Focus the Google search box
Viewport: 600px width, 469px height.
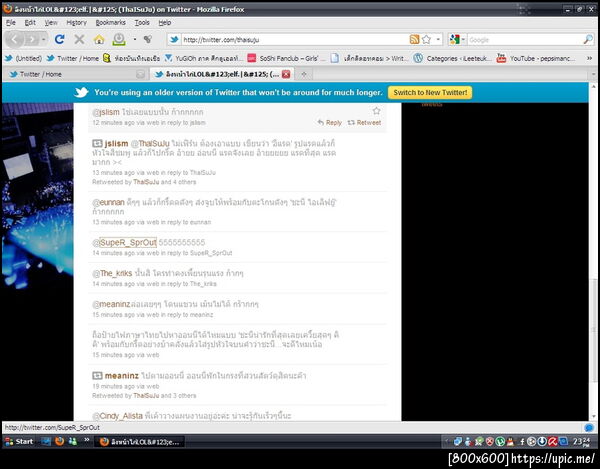pos(524,39)
